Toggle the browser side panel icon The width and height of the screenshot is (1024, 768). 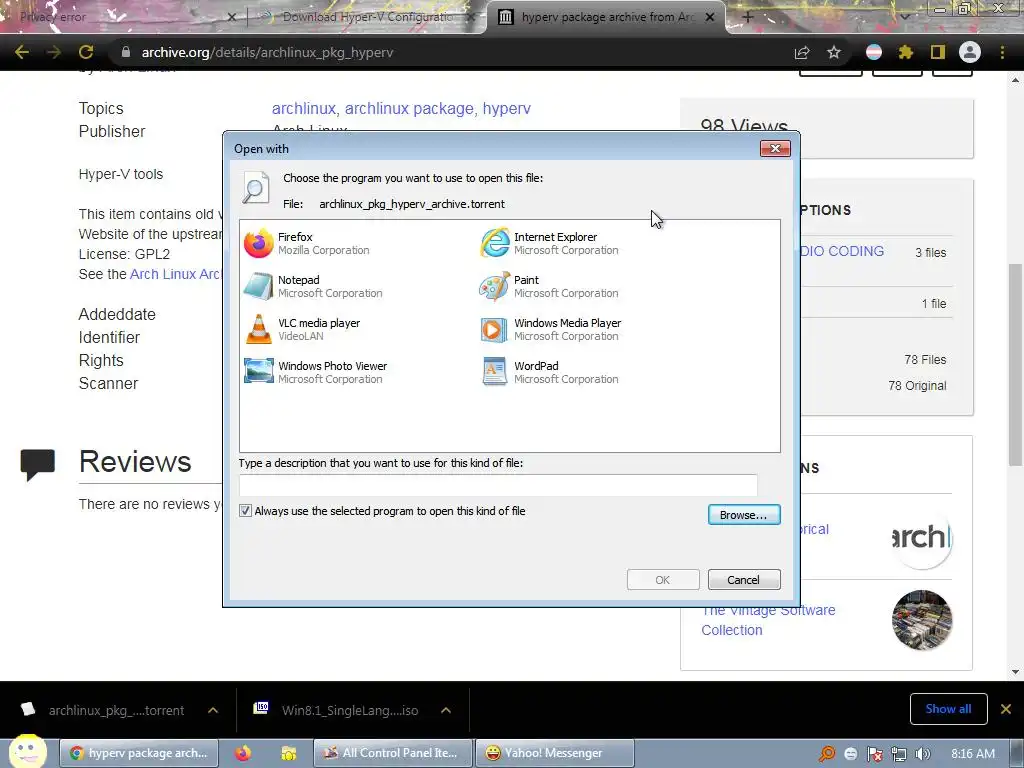937,52
